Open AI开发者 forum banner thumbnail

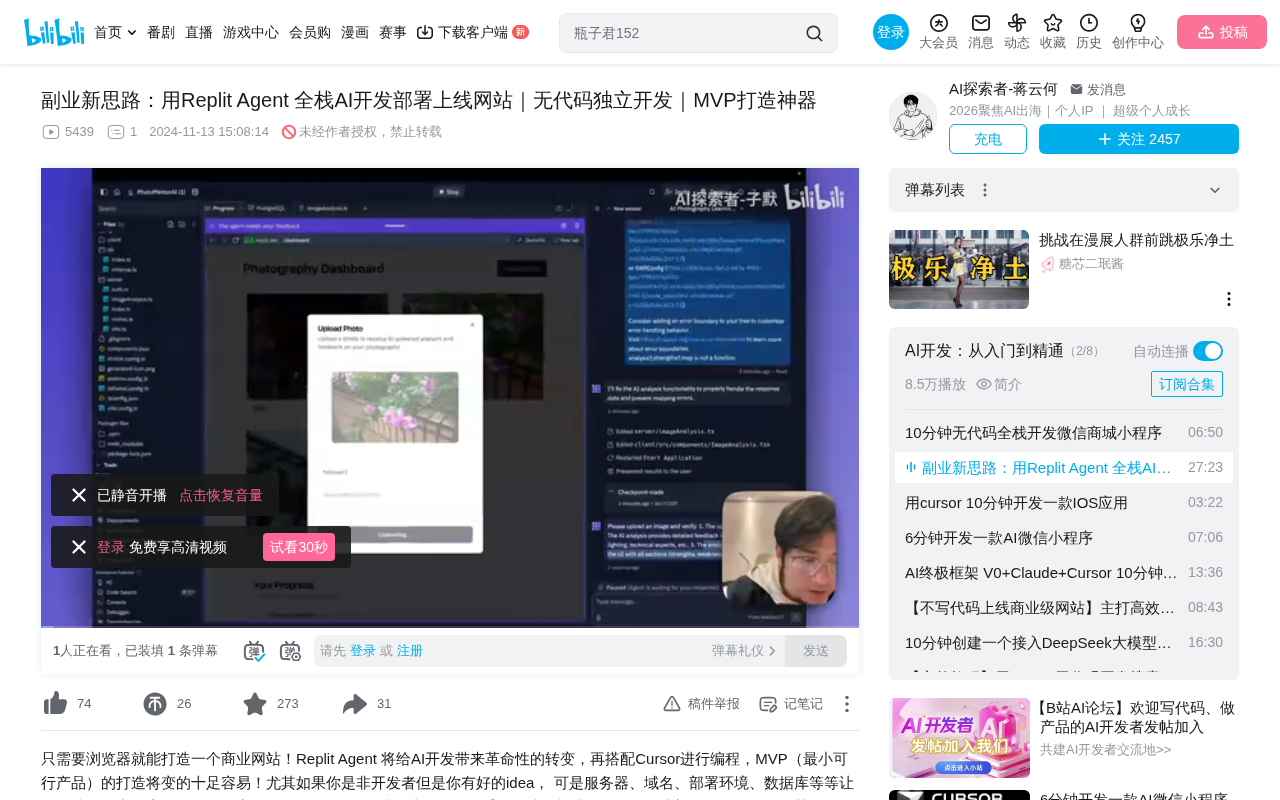click(x=960, y=738)
